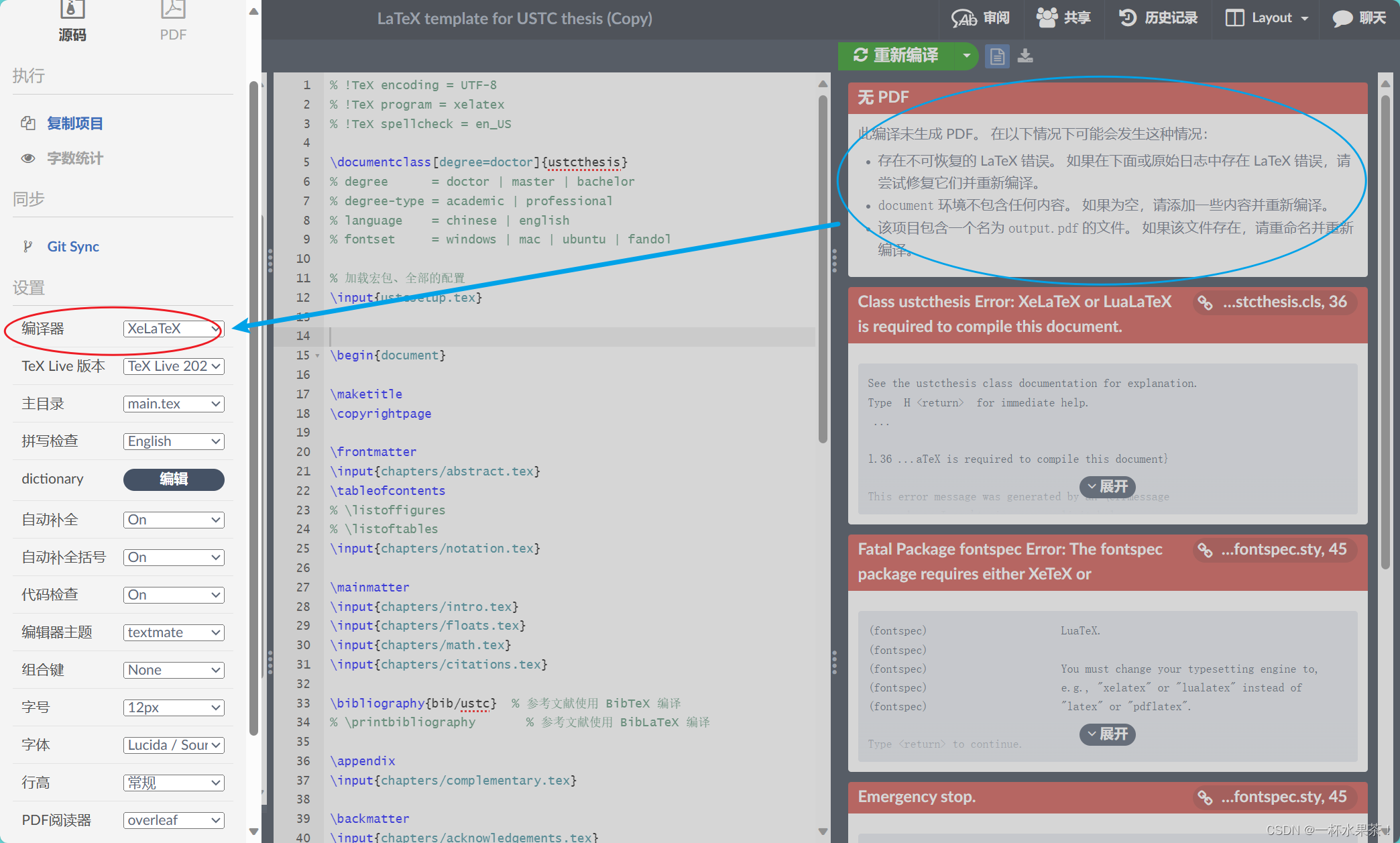This screenshot has height=843, width=1400.
Task: Click the 复制项目 (copy project) button
Action: point(75,123)
